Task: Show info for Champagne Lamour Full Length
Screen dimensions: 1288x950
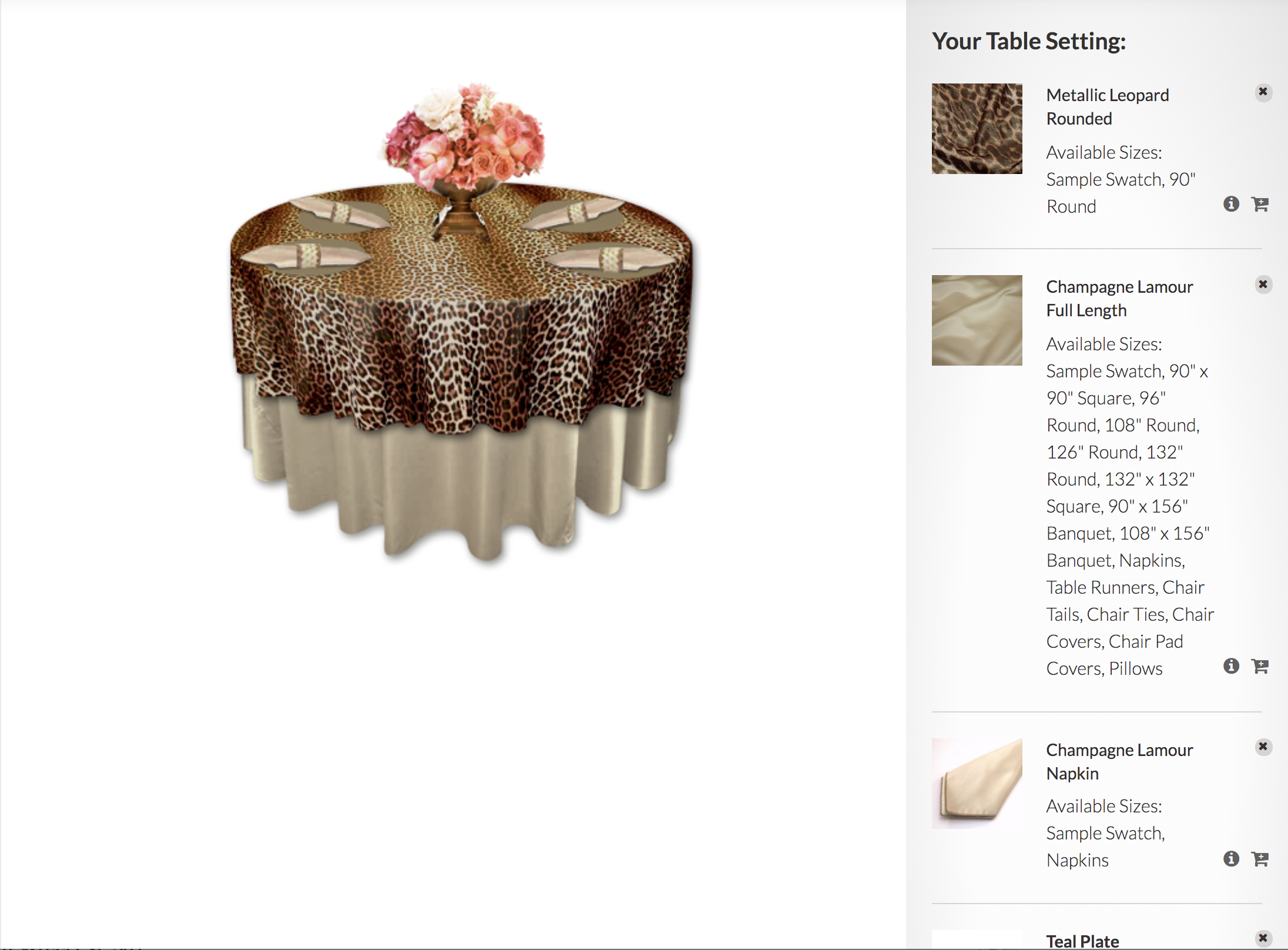Action: (x=1231, y=666)
